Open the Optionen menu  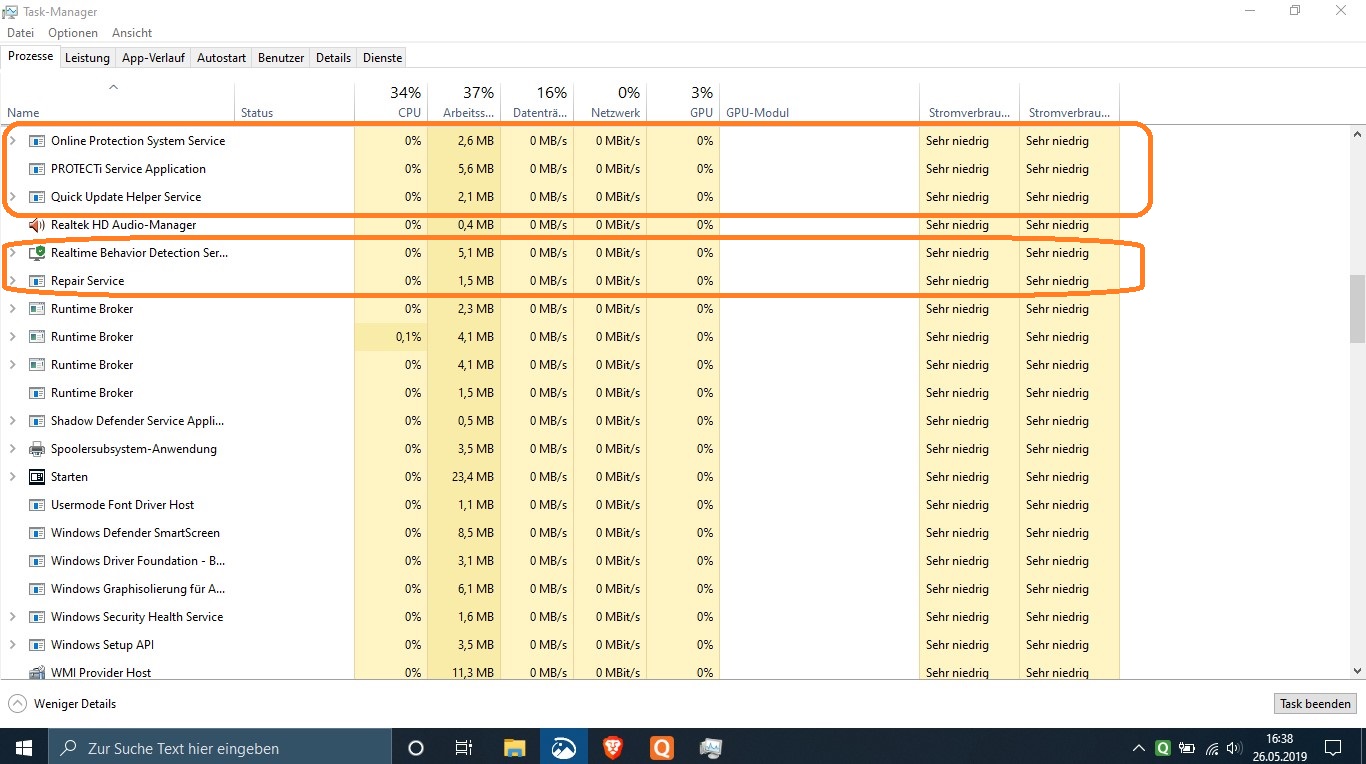[73, 33]
